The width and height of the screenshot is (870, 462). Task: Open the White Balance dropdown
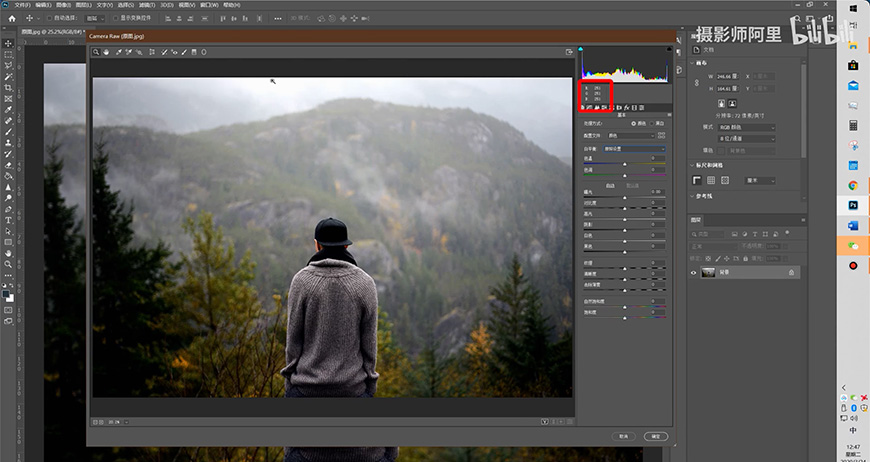(x=634, y=149)
